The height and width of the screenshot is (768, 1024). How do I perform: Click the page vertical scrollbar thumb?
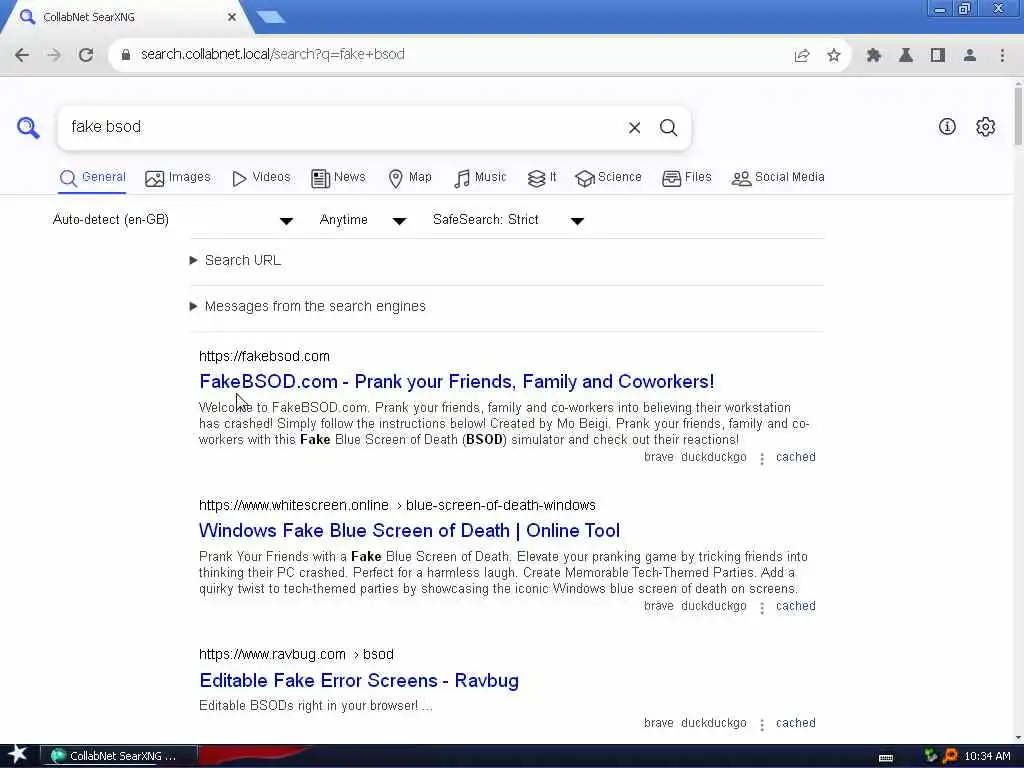(1017, 116)
